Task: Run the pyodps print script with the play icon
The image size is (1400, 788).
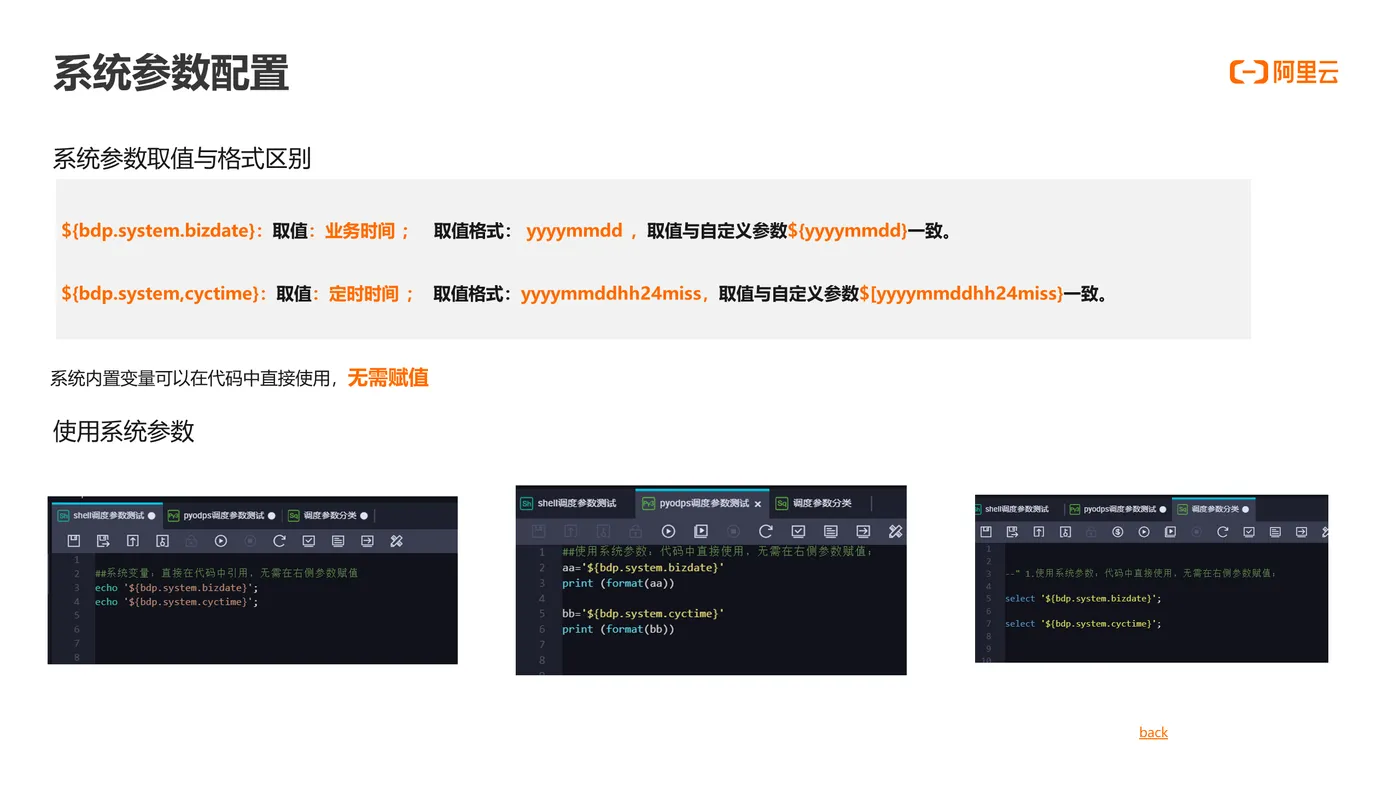Action: pos(668,531)
